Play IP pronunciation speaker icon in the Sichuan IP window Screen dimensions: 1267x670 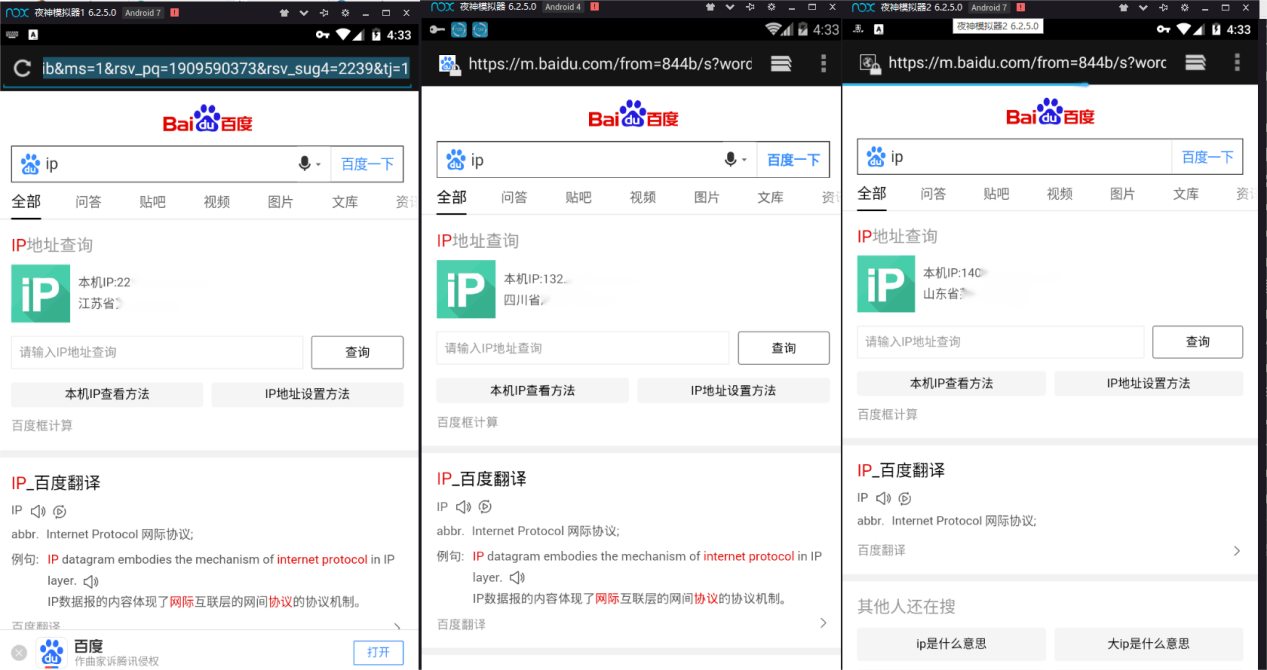[x=463, y=507]
